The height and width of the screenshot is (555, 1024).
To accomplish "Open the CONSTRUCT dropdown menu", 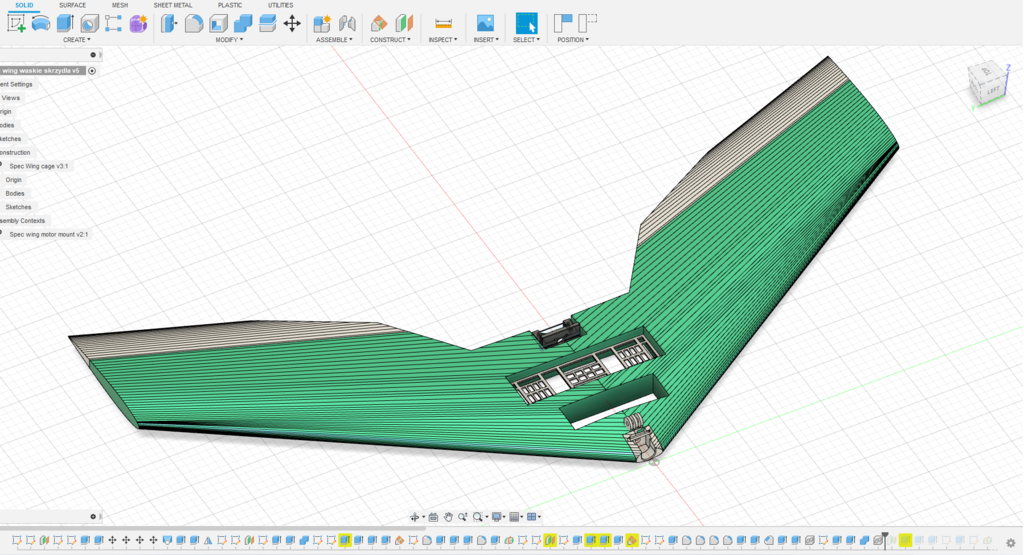I will click(x=390, y=40).
